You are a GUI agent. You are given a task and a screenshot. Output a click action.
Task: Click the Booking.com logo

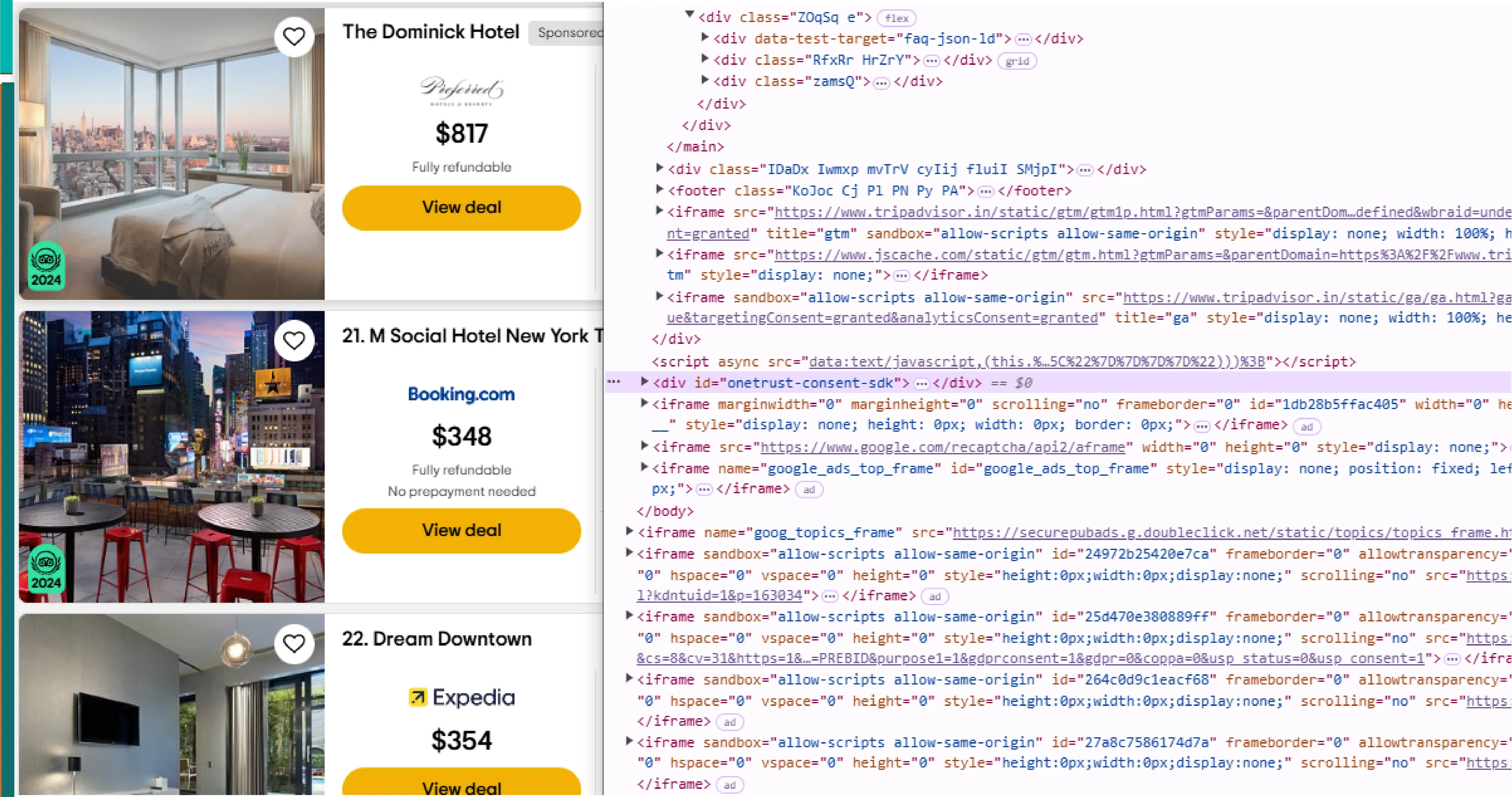click(461, 394)
